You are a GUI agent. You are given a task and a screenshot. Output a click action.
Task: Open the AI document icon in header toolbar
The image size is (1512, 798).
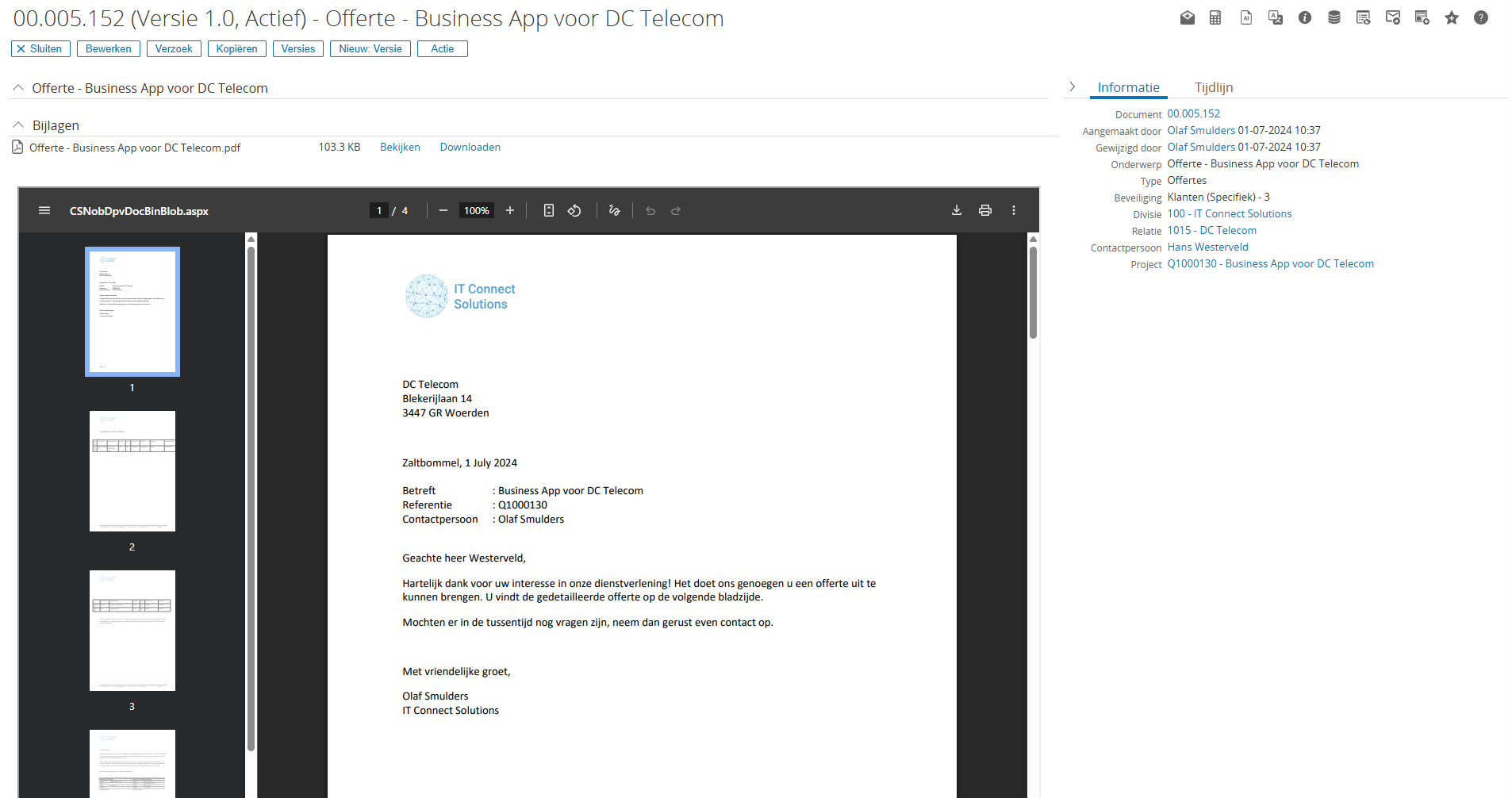[1246, 17]
